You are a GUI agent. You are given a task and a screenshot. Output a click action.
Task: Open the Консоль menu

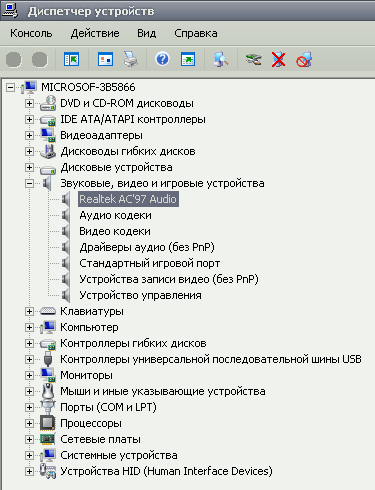[31, 33]
